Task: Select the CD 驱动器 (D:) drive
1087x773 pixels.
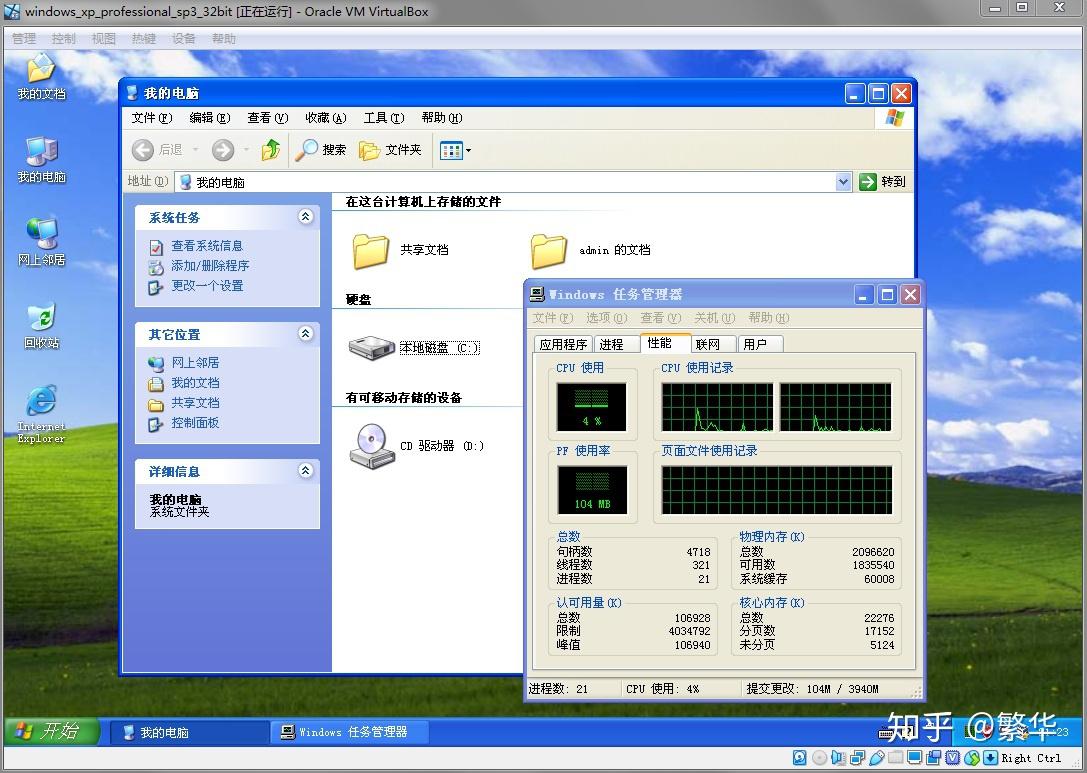Action: pyautogui.click(x=416, y=446)
